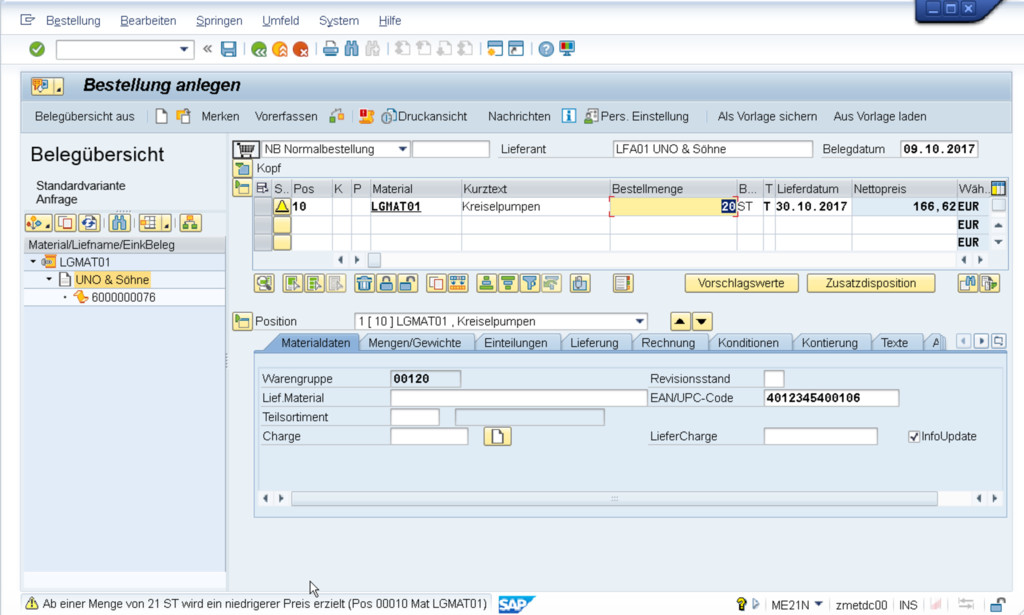Click the shopping cart icon by order type

pos(244,149)
